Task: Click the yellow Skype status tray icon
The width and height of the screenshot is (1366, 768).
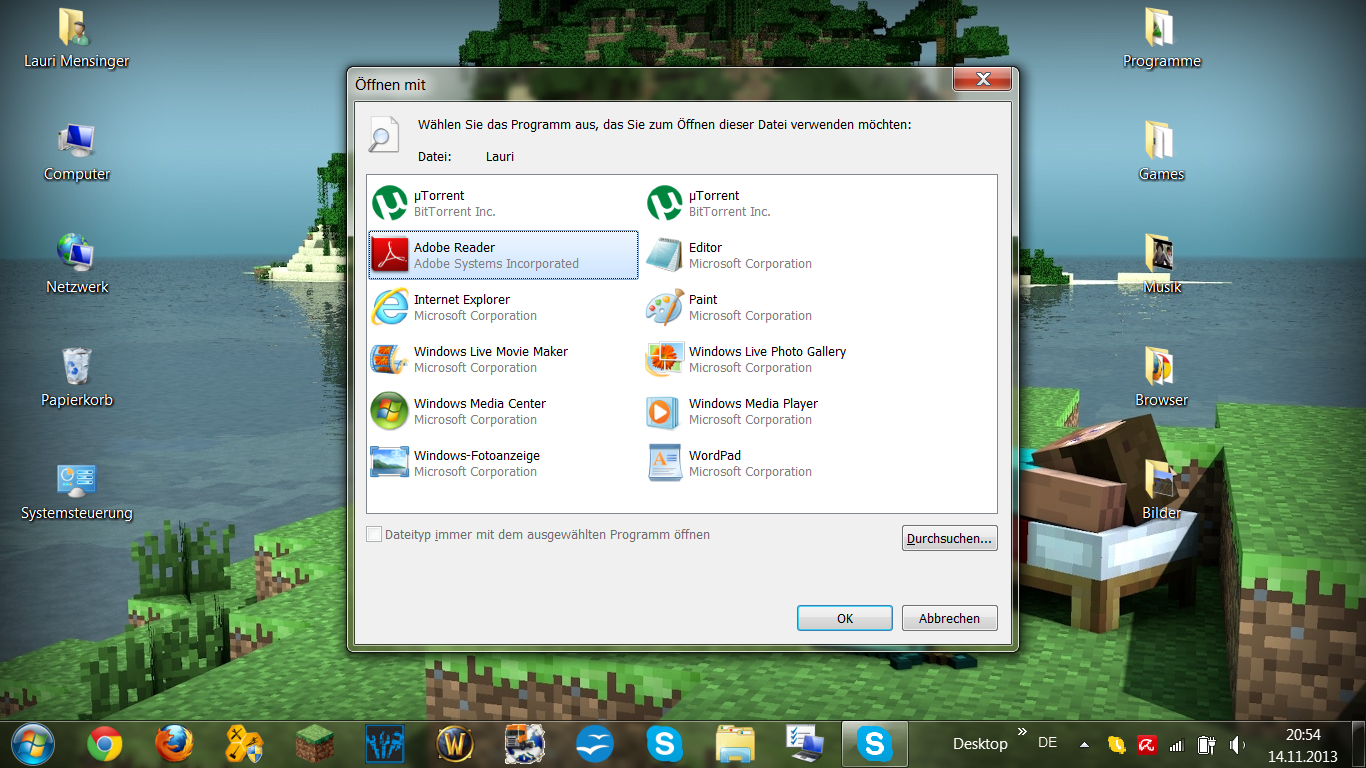Action: 1117,744
